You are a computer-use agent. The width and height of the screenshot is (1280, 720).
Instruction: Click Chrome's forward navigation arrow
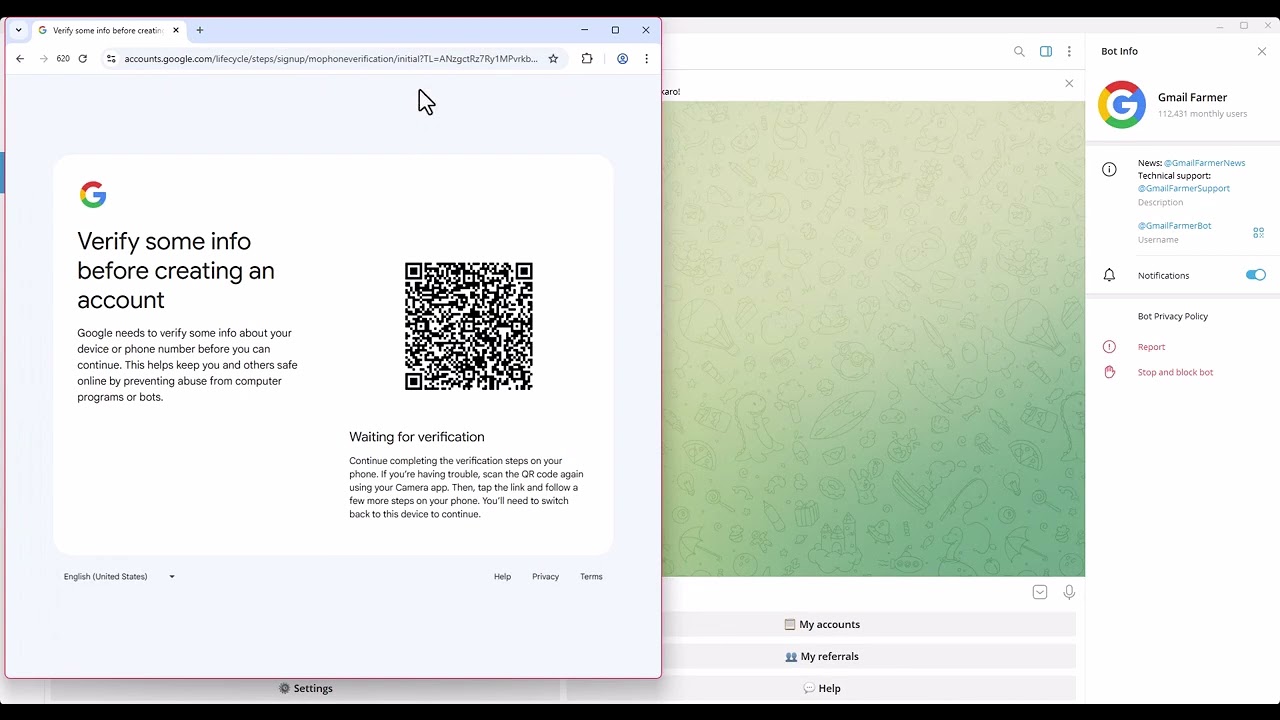click(43, 59)
